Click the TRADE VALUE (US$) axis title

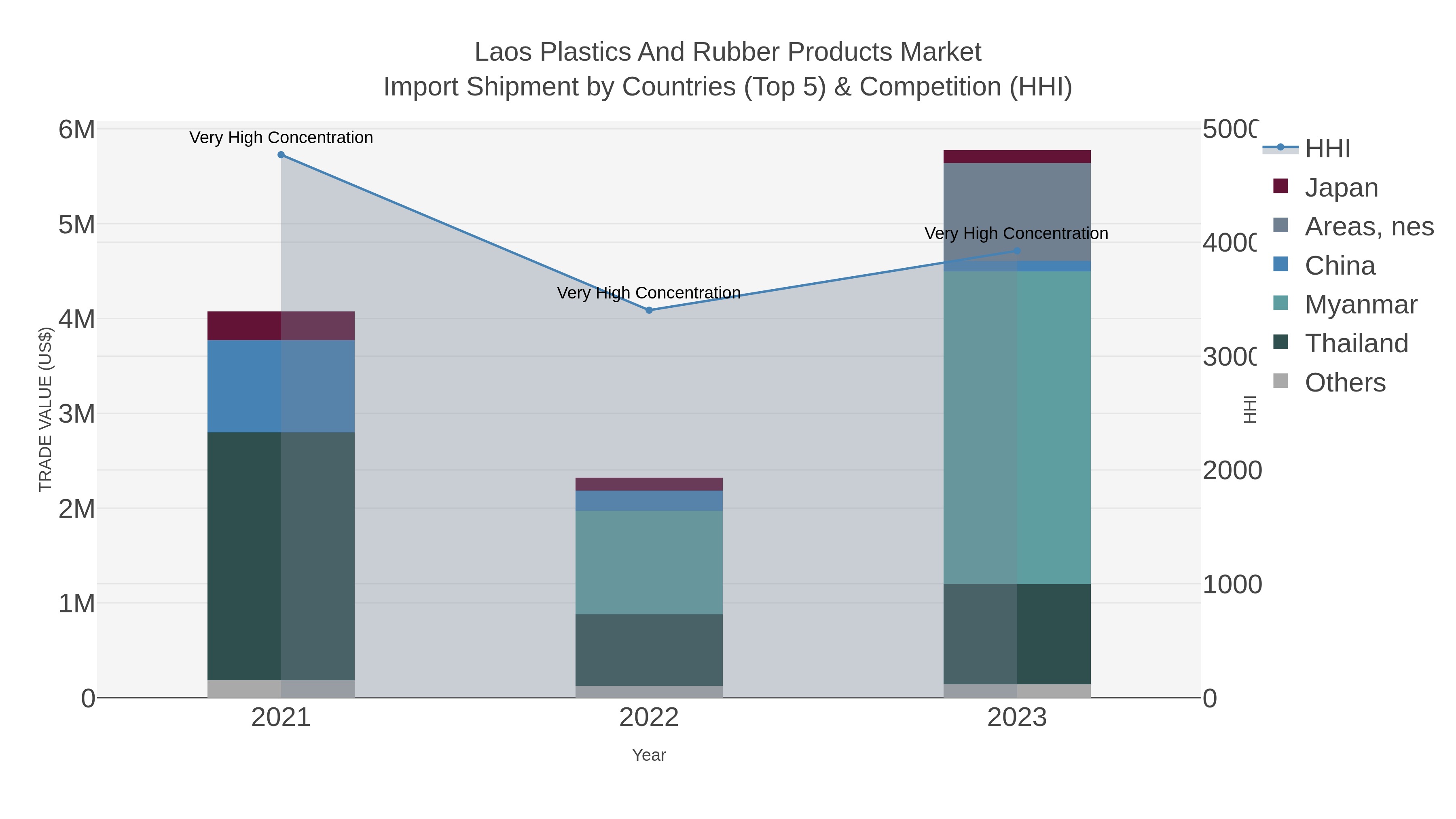pos(45,409)
